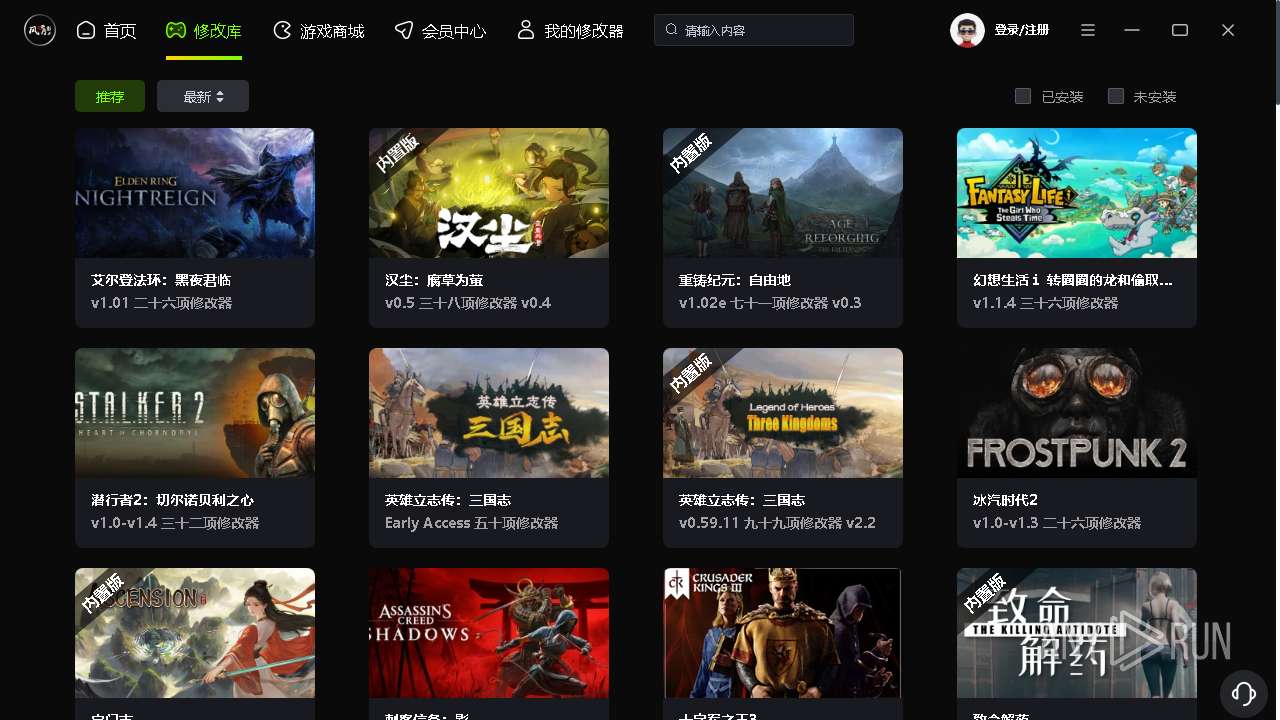Viewport: 1280px width, 720px height.
Task: Click the search input field
Action: pos(754,30)
